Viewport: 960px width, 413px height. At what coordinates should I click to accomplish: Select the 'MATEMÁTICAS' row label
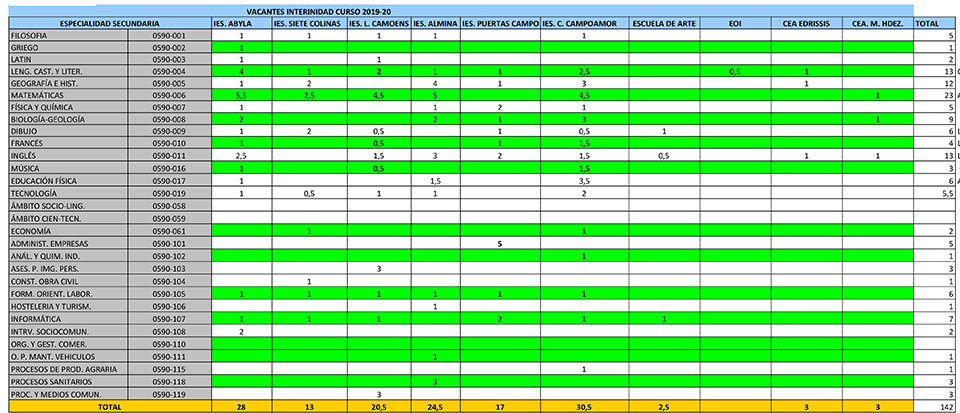point(69,95)
